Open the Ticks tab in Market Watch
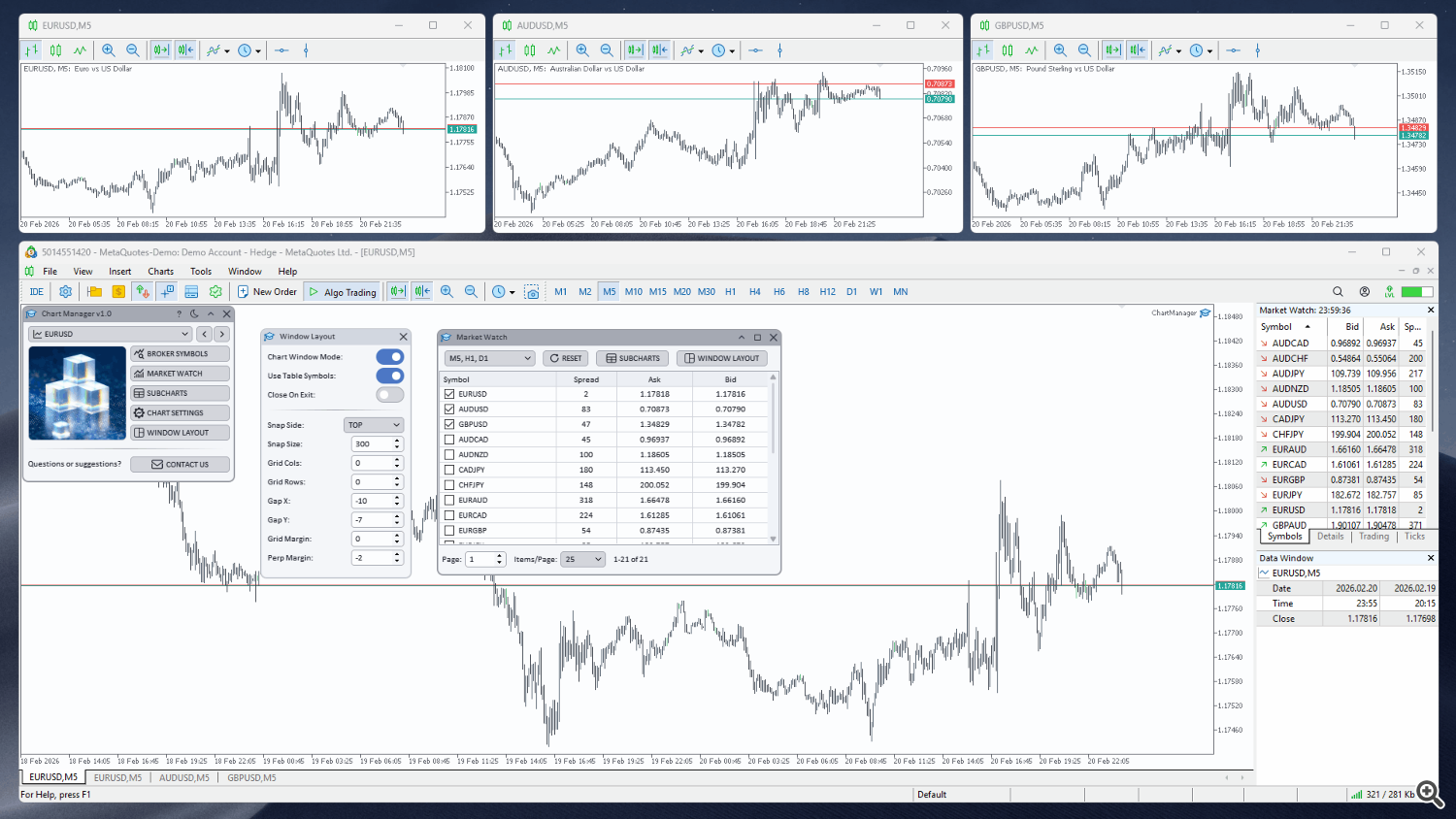 [1415, 537]
